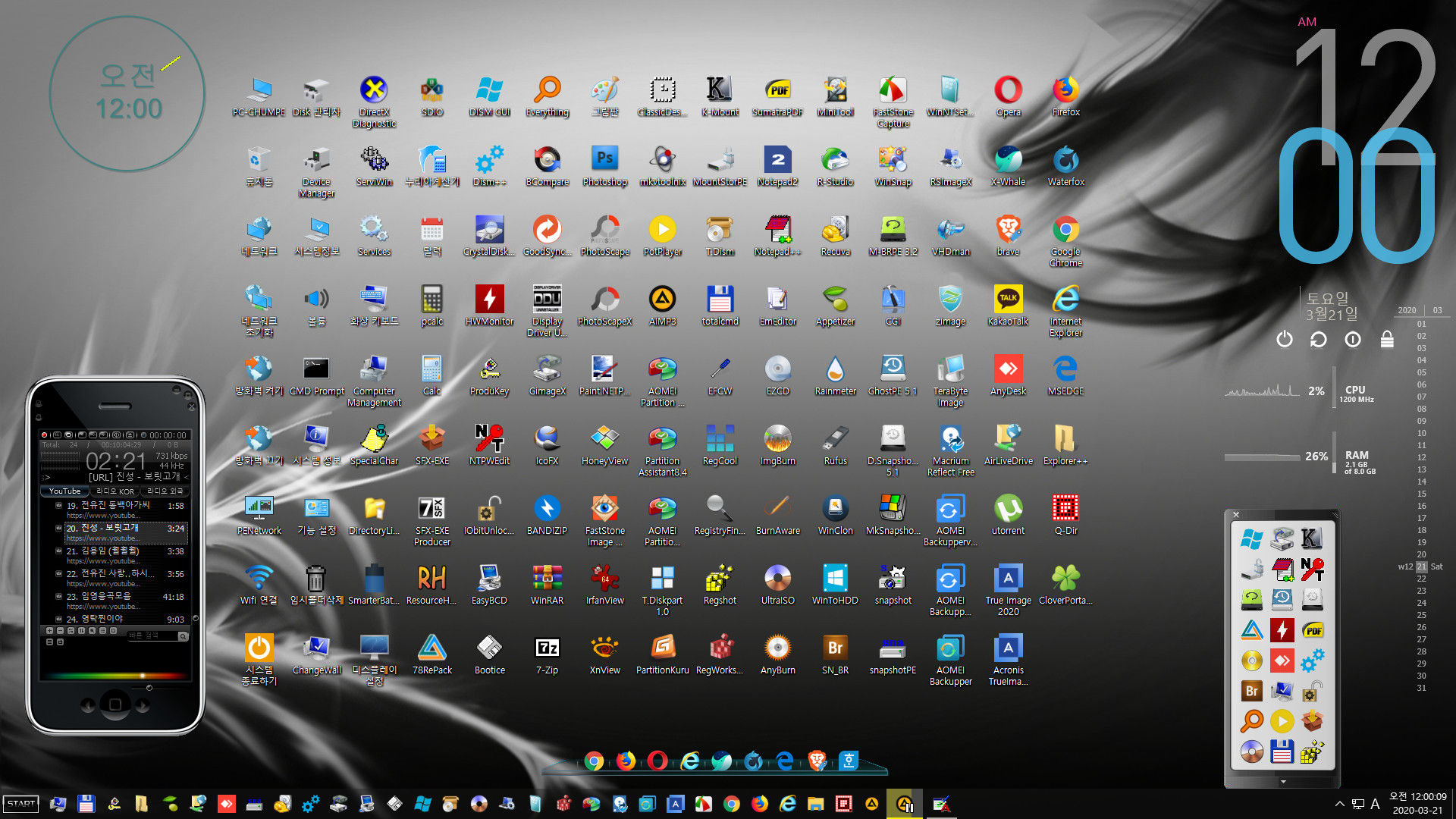
Task: Open the BCompare desktop icon
Action: point(547,166)
